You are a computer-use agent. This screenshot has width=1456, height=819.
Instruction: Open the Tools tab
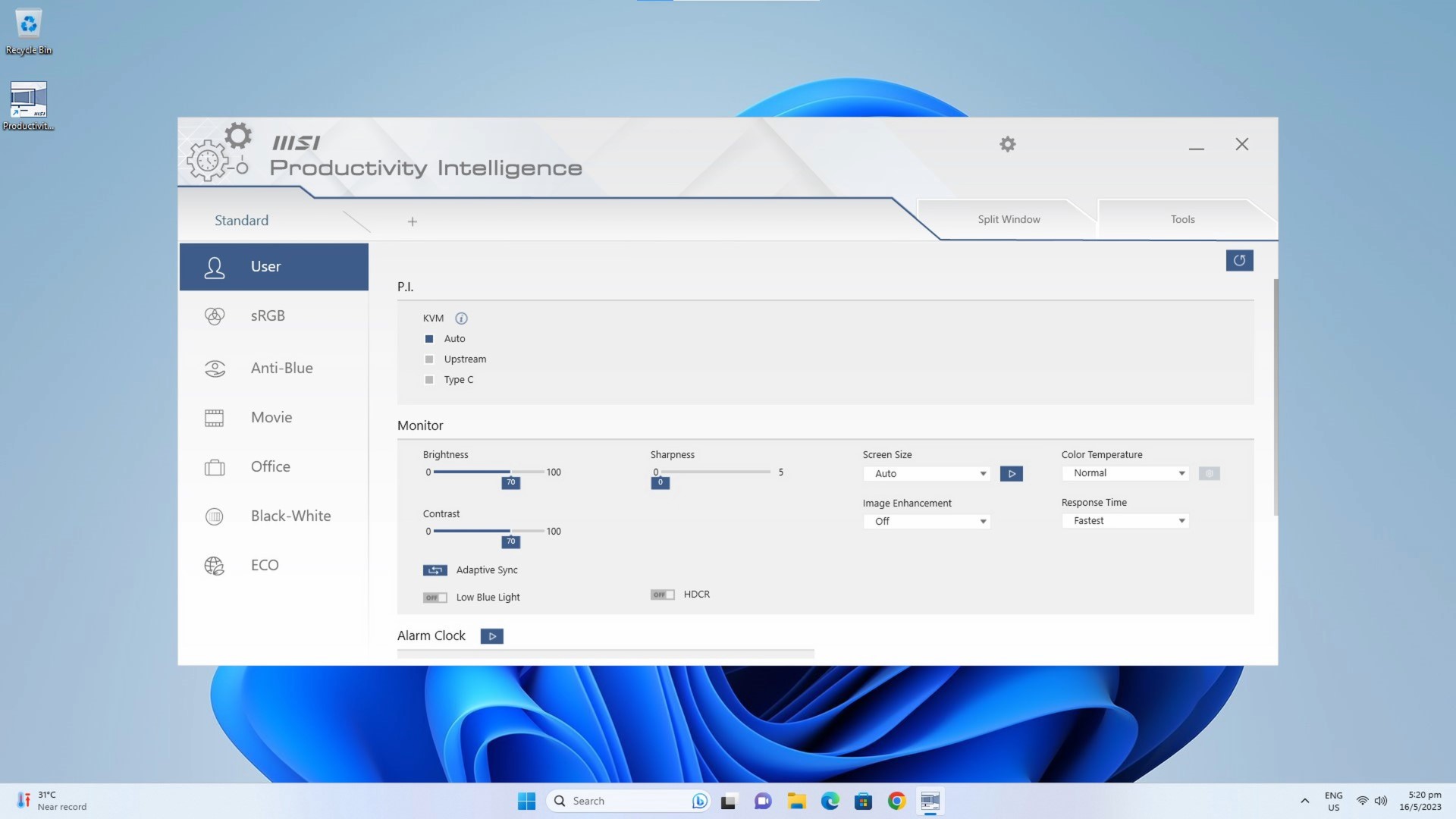pyautogui.click(x=1182, y=219)
